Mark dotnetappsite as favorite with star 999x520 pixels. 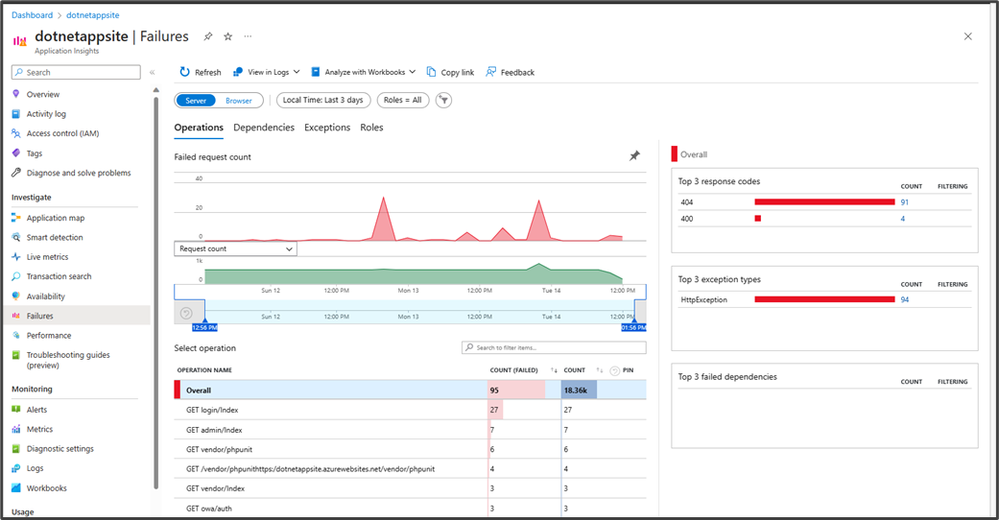coord(227,37)
